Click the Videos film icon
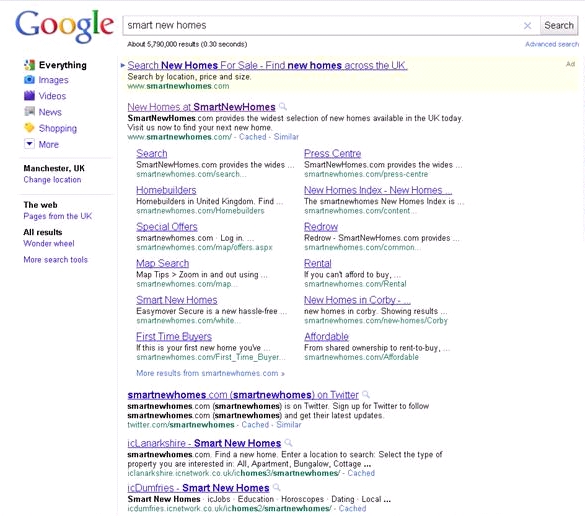Screen dimensions: 585x516 click(29, 96)
